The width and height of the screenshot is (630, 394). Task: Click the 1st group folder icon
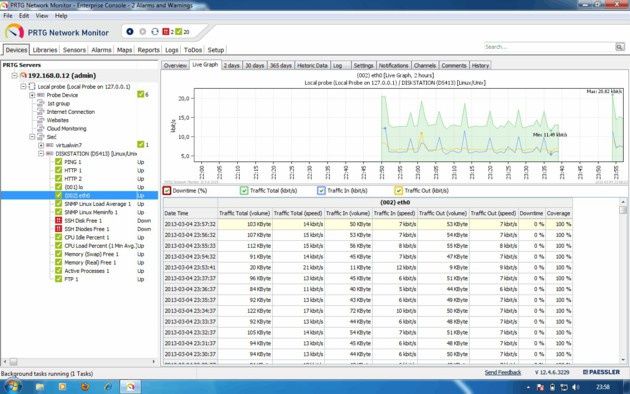(41, 103)
